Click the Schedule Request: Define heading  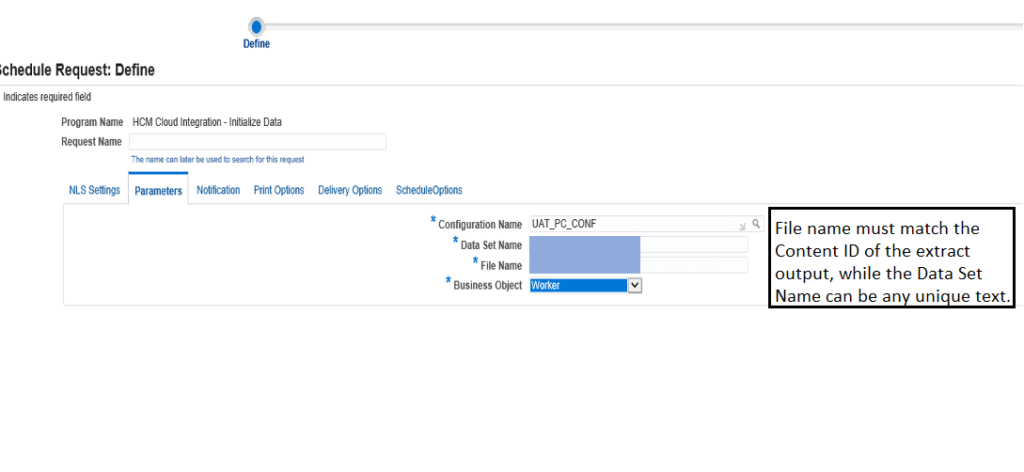coord(77,70)
